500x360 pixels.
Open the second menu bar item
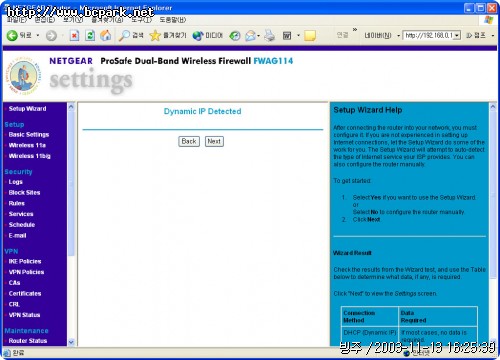[45, 20]
